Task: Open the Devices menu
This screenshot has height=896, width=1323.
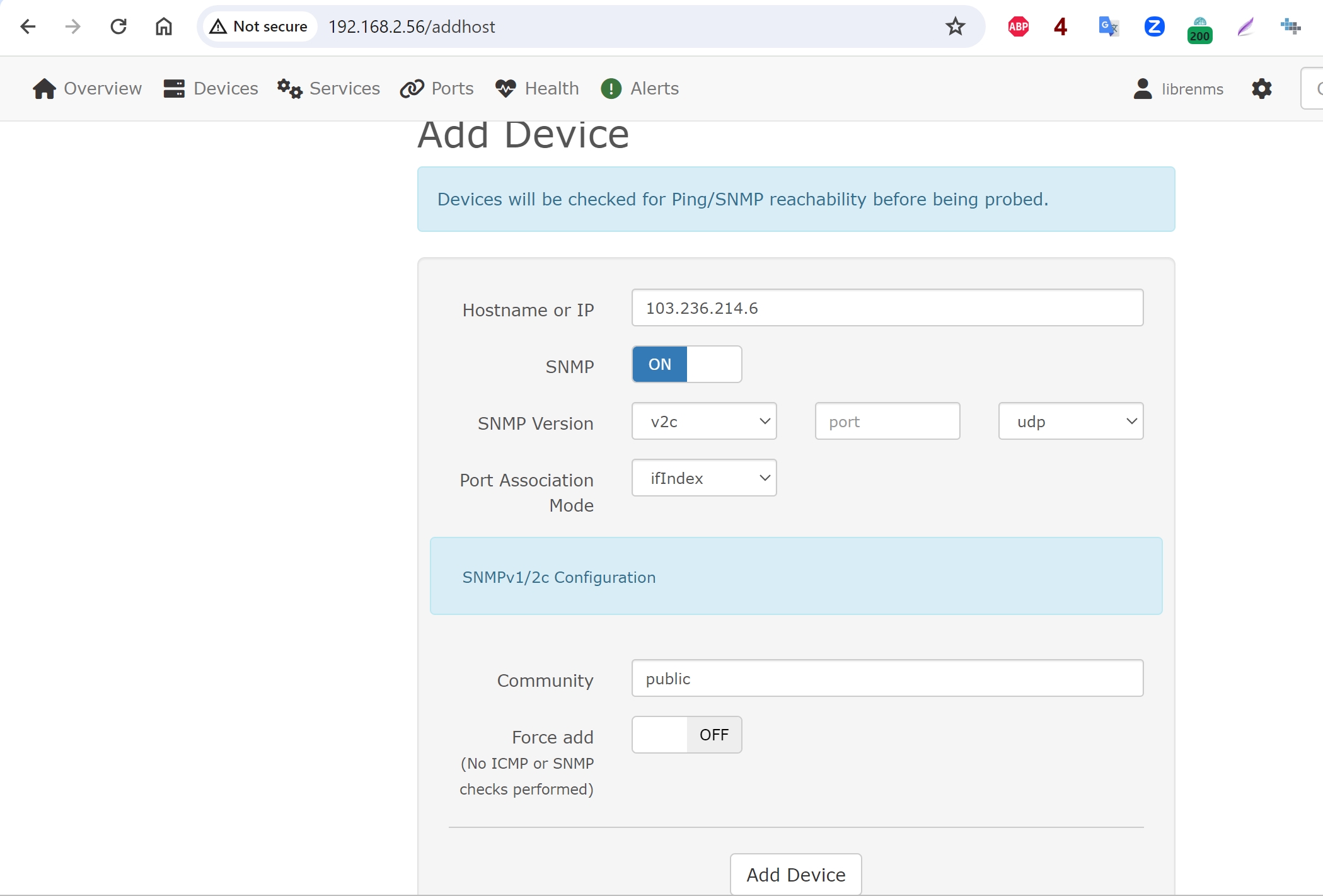Action: tap(211, 89)
